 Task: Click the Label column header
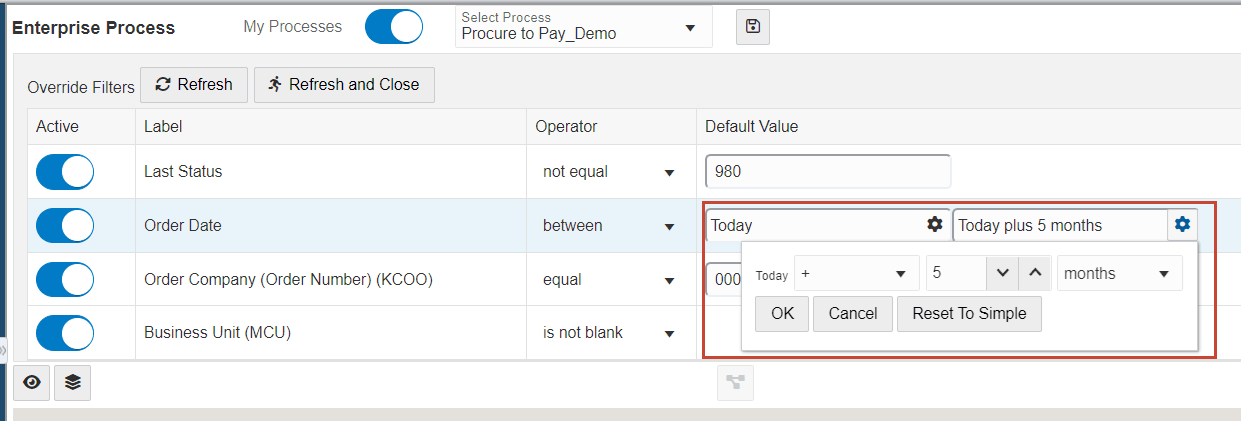(163, 127)
